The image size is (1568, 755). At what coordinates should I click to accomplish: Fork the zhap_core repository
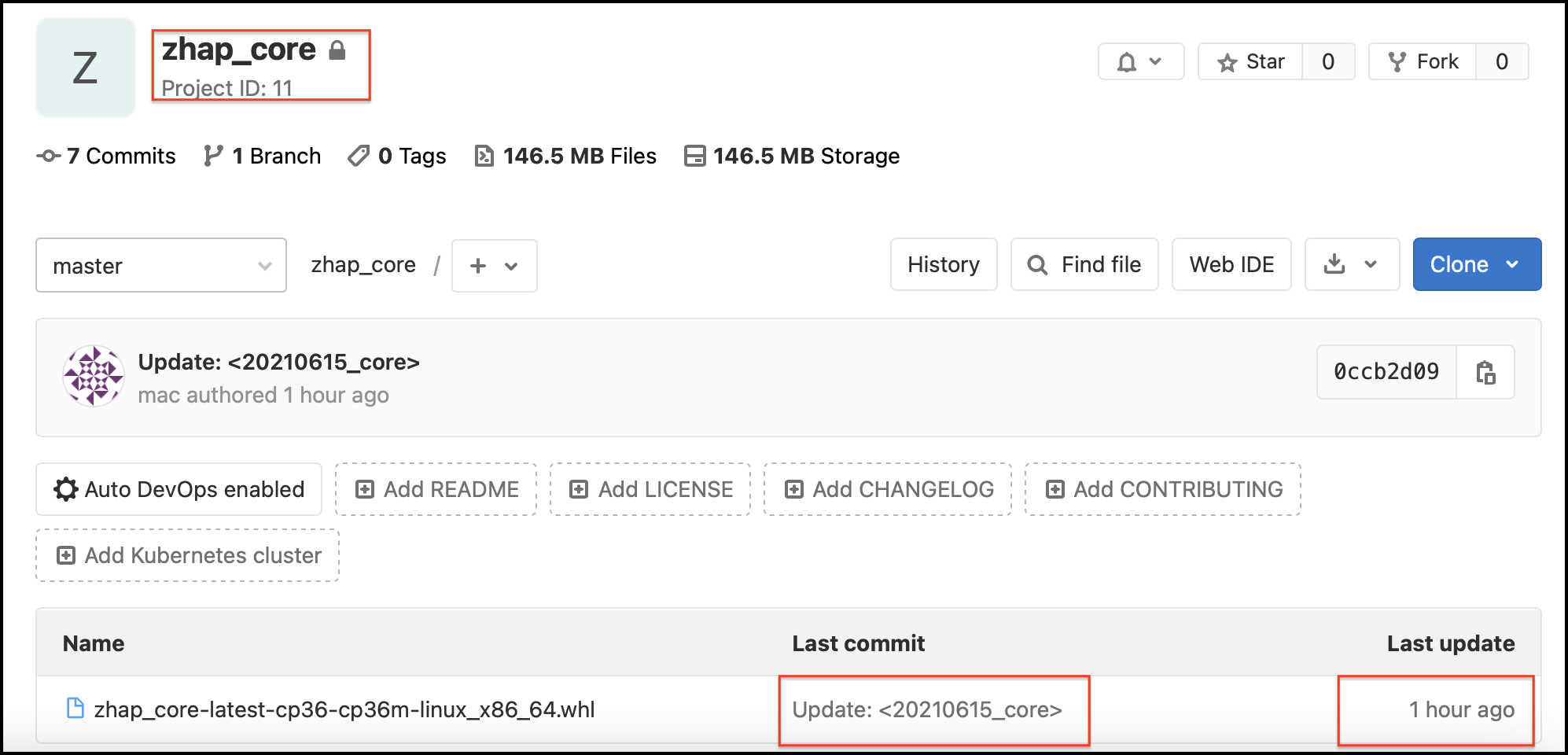point(1423,61)
